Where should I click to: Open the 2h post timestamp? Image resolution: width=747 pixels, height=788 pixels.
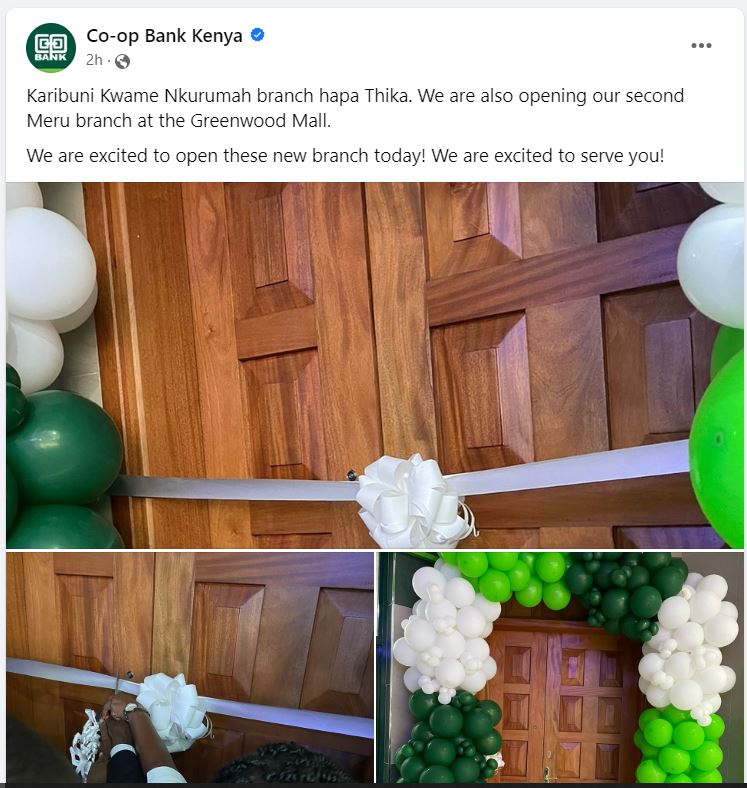coord(94,60)
